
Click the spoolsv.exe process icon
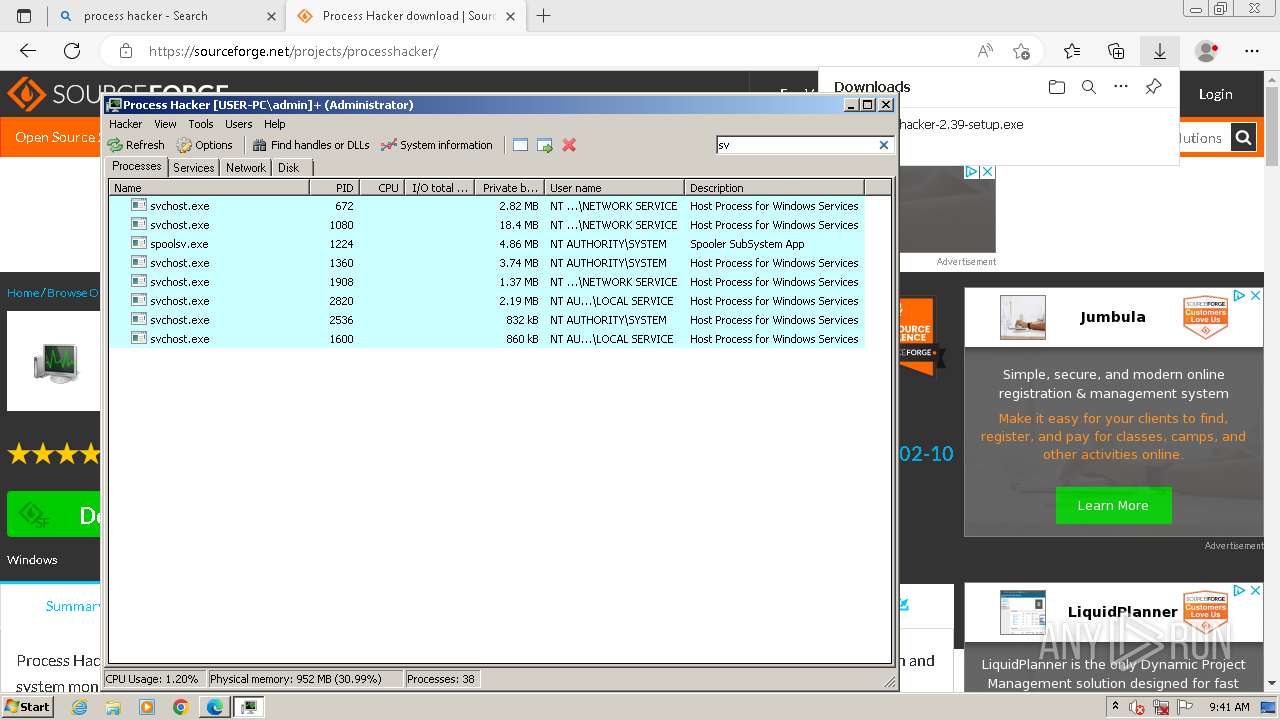point(139,244)
